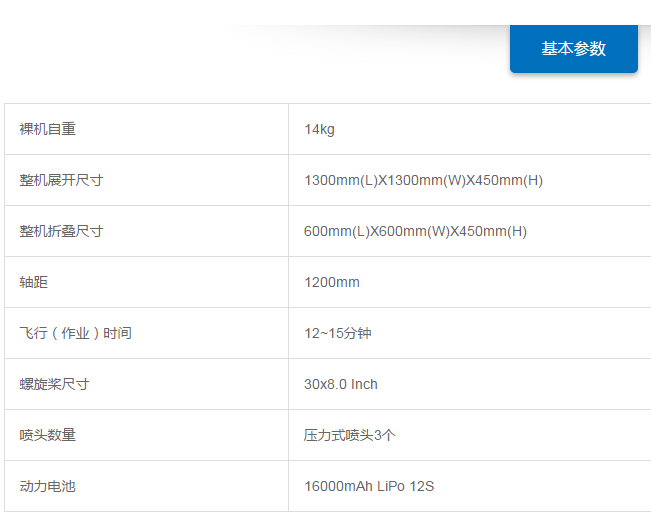Screen dimensions: 651x518
Task: Select the 飞行（作业）时间 label cell
Action: click(x=76, y=333)
